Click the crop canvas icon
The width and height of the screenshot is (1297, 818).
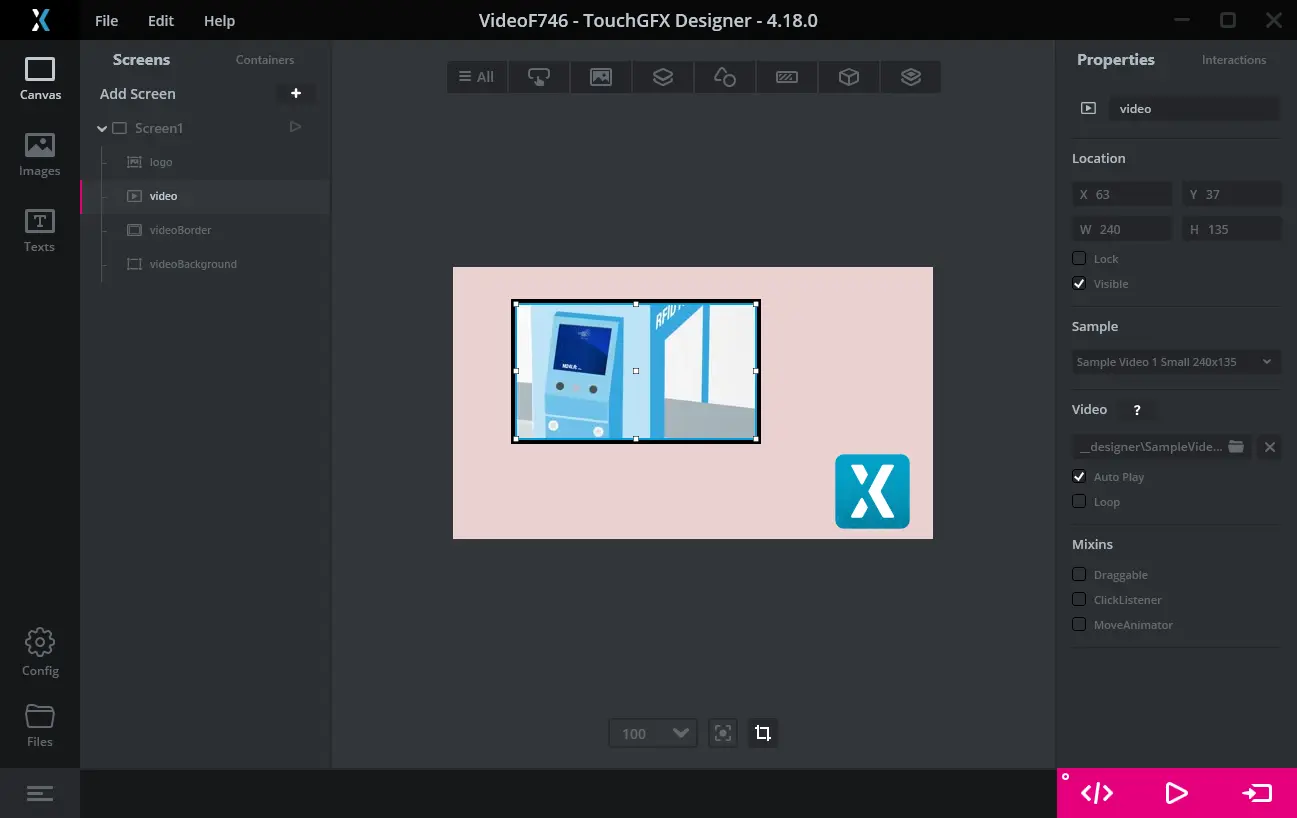click(763, 733)
